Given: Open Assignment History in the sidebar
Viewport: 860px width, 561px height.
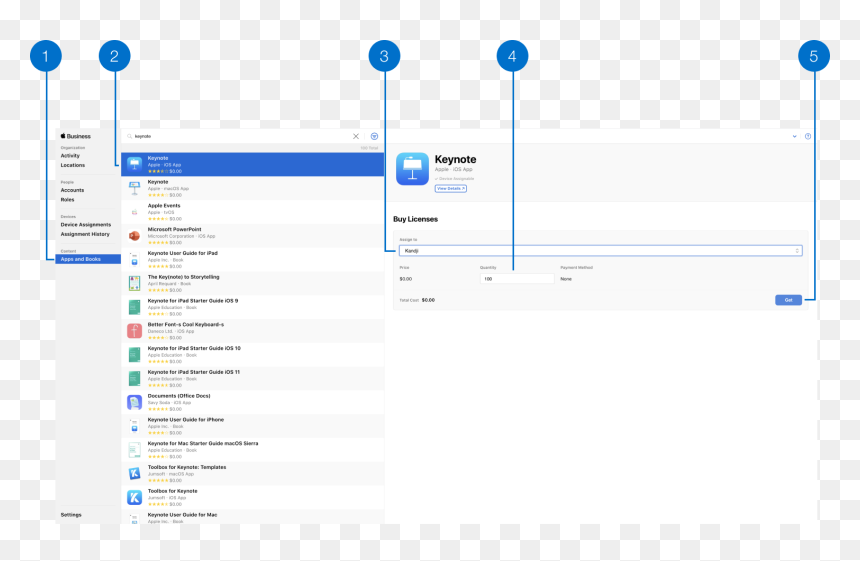Looking at the screenshot, I should click(x=85, y=234).
